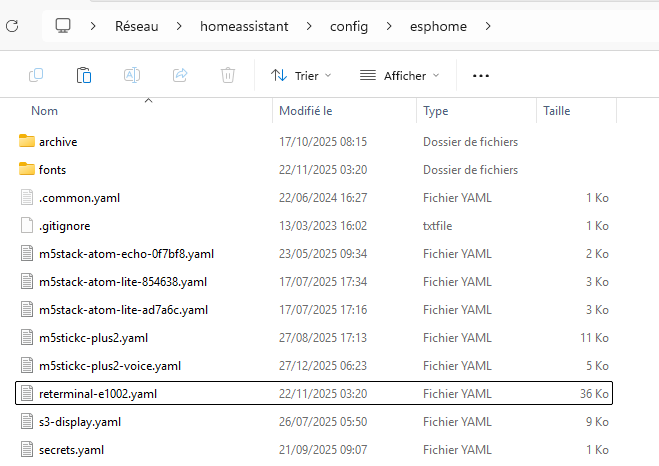Select the archive folder icon
This screenshot has height=466, width=659.
point(27,142)
